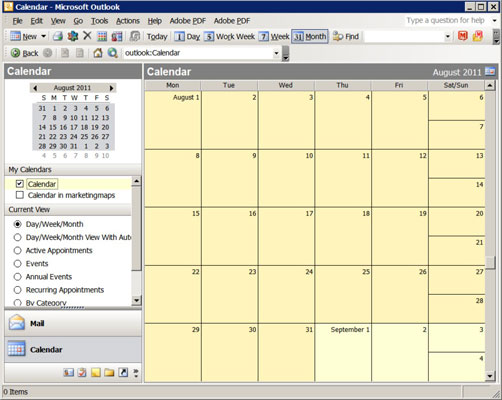Click the red M add-in icon
The height and width of the screenshot is (400, 502).
pos(463,36)
